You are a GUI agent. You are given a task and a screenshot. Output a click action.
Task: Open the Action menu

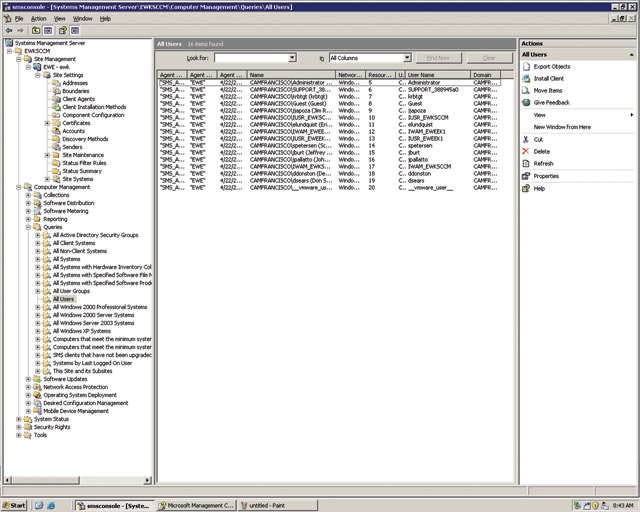point(38,19)
